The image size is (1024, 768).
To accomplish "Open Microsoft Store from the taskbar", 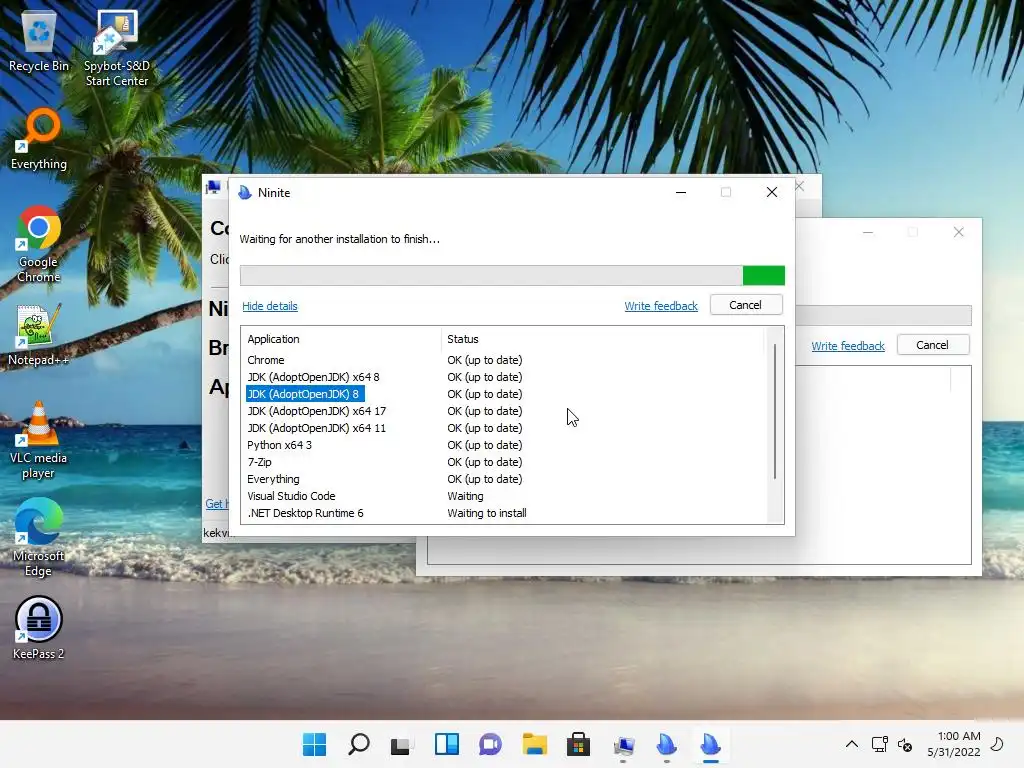I will tap(578, 744).
